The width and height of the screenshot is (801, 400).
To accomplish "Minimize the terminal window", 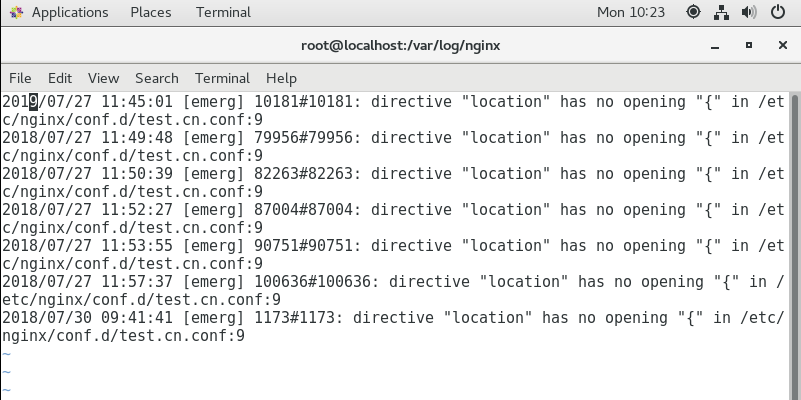I will [715, 46].
